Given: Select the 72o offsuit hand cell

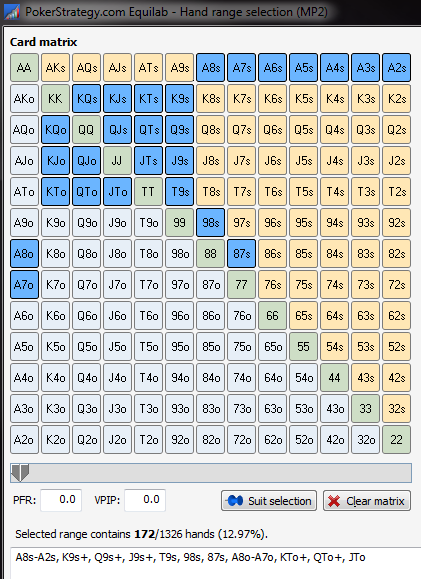Looking at the screenshot, I should coord(242,440).
